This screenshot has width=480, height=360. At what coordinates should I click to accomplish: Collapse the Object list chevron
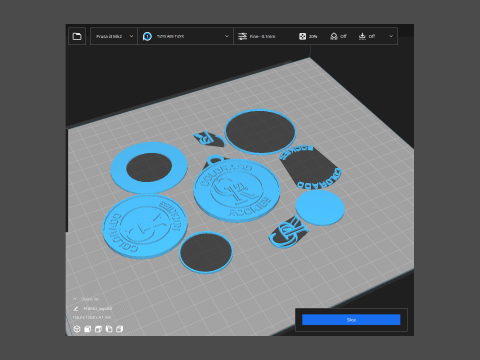(x=75, y=299)
